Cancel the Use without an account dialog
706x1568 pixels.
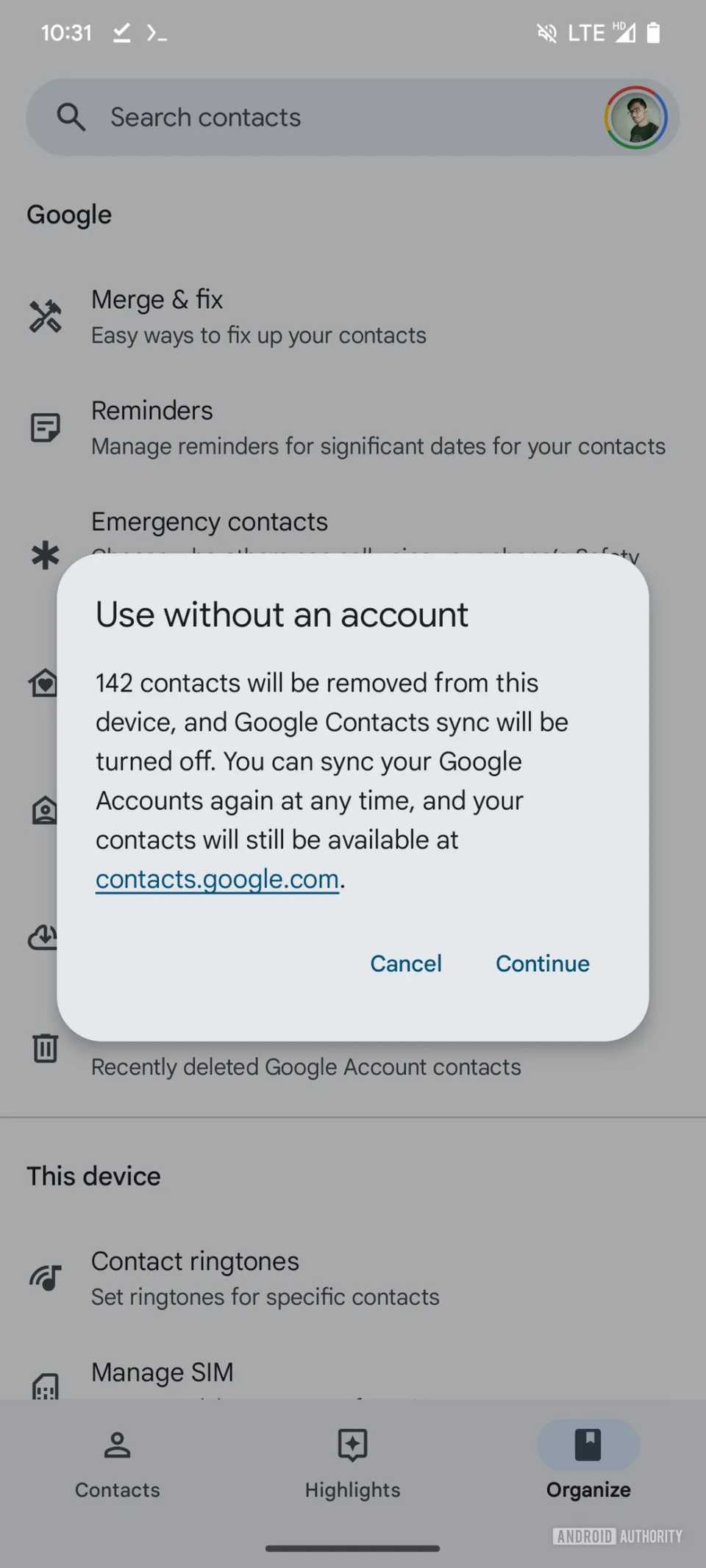(x=405, y=964)
